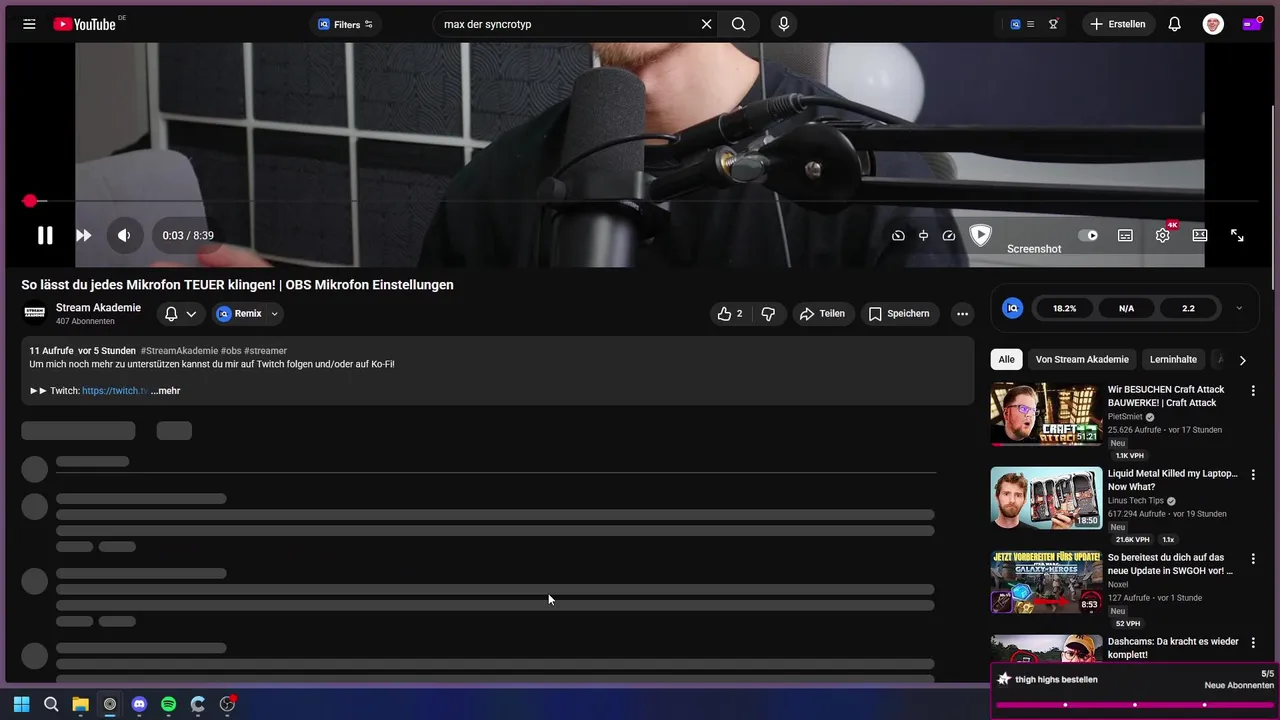
Task: Open options for the SWGOH update video
Action: (x=1252, y=559)
